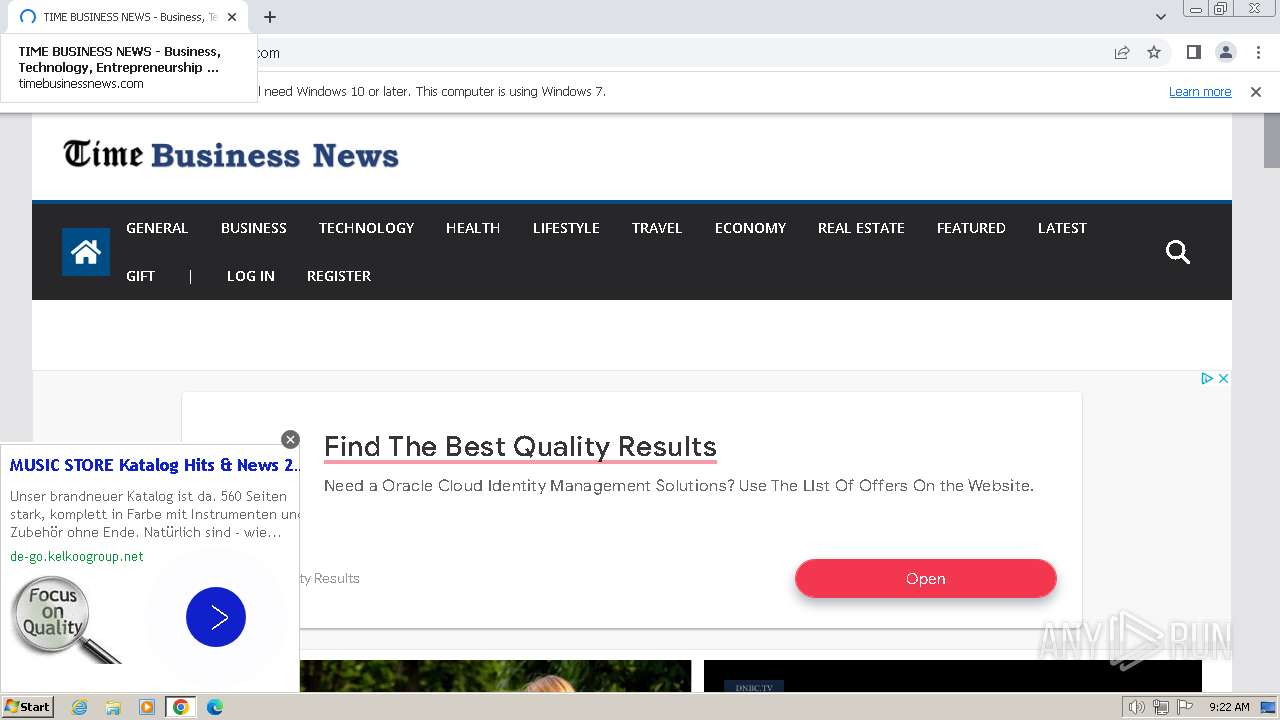Click the 9:22 AM system clock
The height and width of the screenshot is (720, 1280).
coord(1229,707)
